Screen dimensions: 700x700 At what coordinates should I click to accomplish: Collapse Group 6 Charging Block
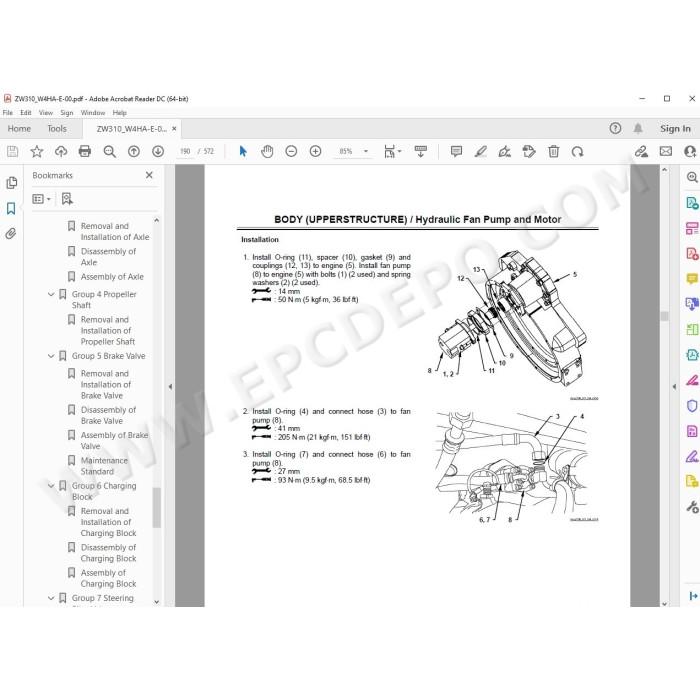51,486
